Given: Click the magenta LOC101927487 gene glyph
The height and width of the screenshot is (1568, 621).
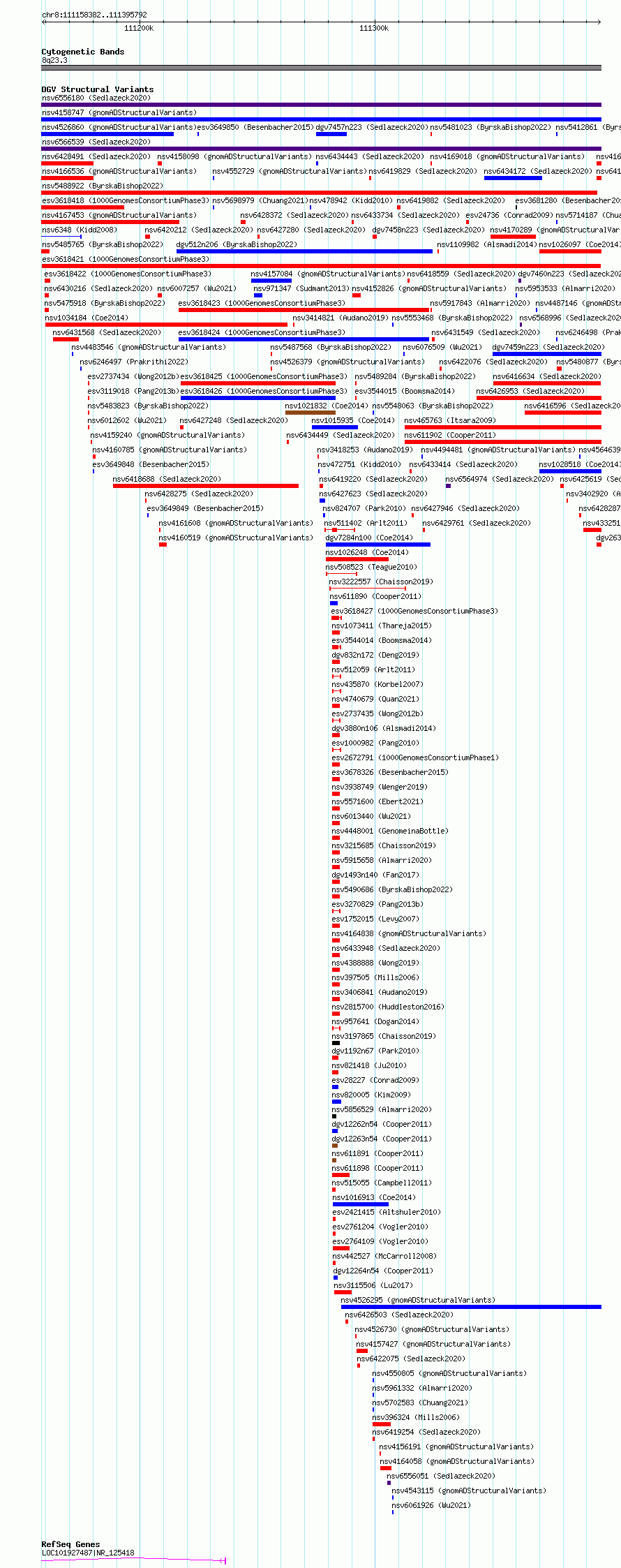Looking at the screenshot, I should (x=133, y=1560).
